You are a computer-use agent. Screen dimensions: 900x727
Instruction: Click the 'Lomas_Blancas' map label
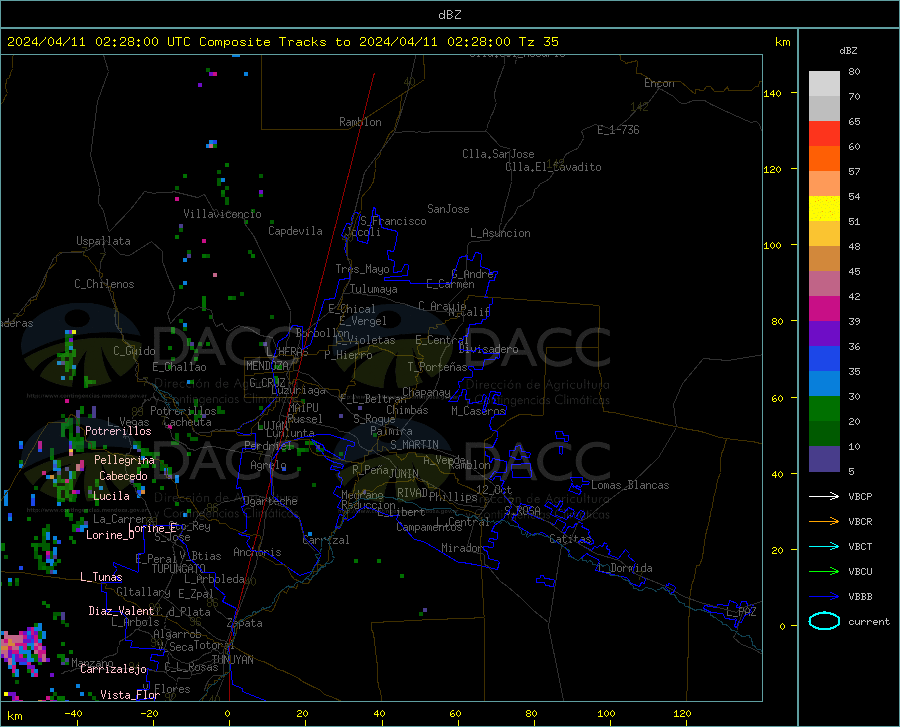click(x=630, y=485)
